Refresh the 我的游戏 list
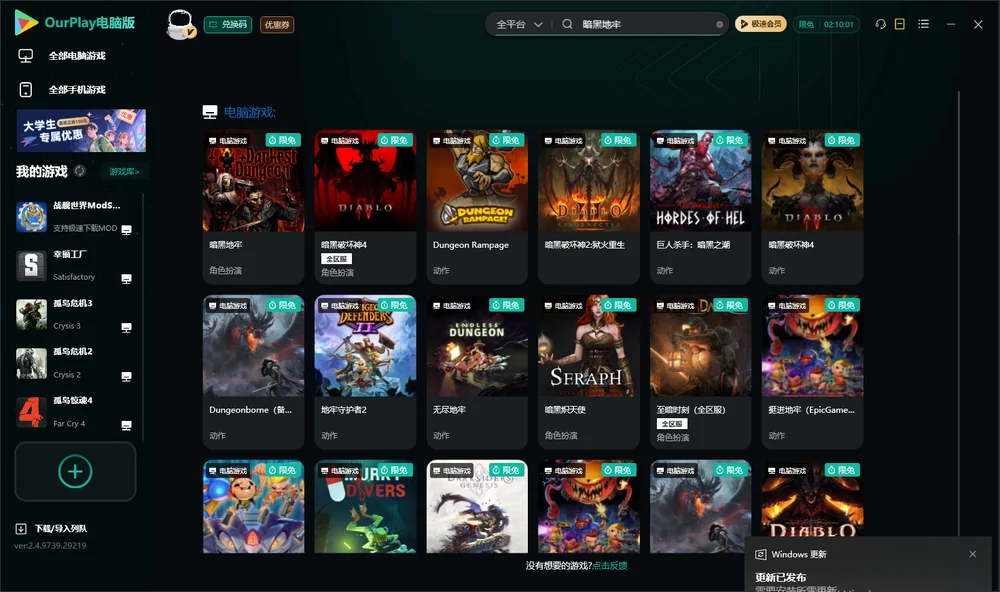Image resolution: width=1000 pixels, height=592 pixels. coord(80,171)
